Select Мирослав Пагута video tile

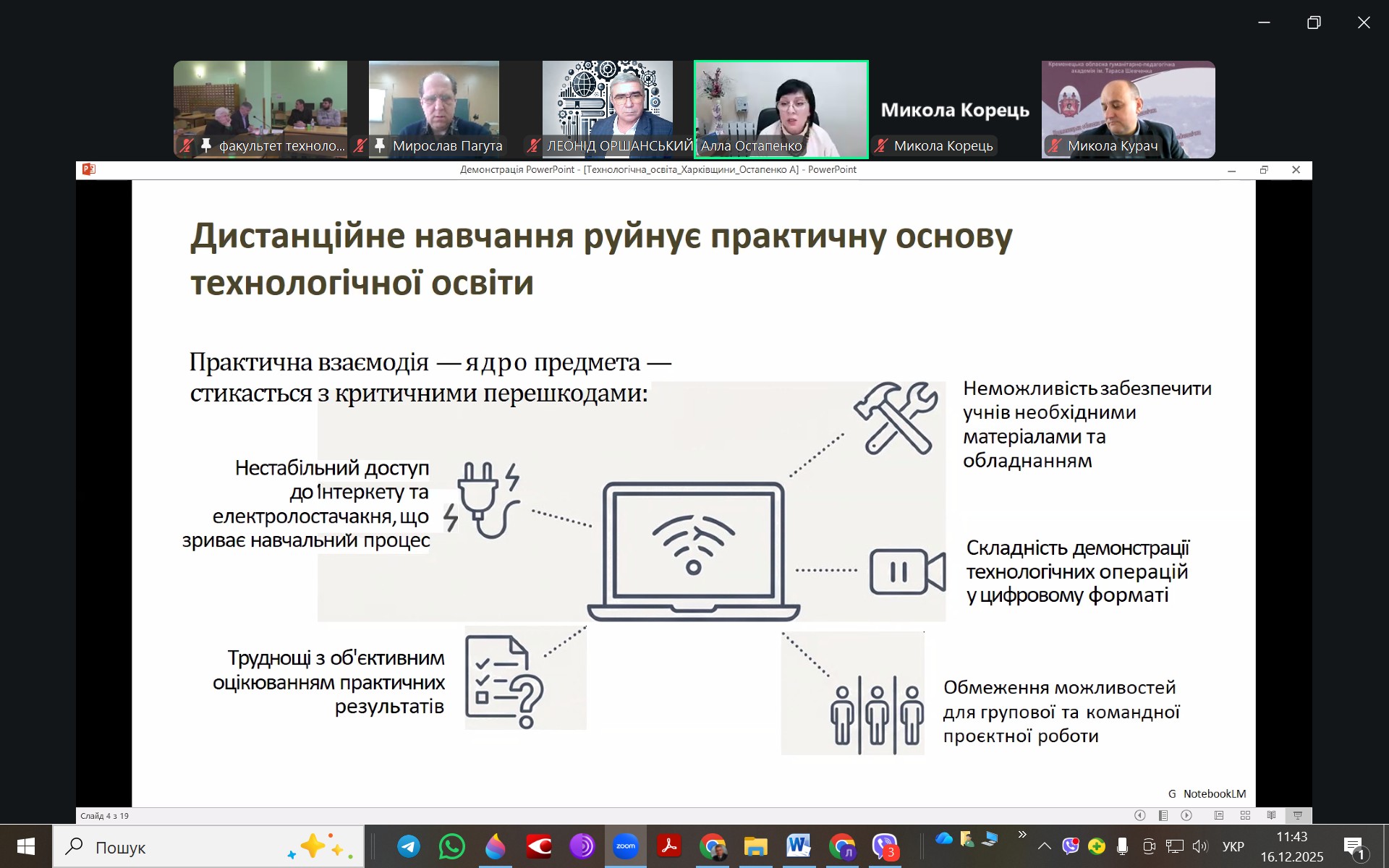pyautogui.click(x=434, y=109)
